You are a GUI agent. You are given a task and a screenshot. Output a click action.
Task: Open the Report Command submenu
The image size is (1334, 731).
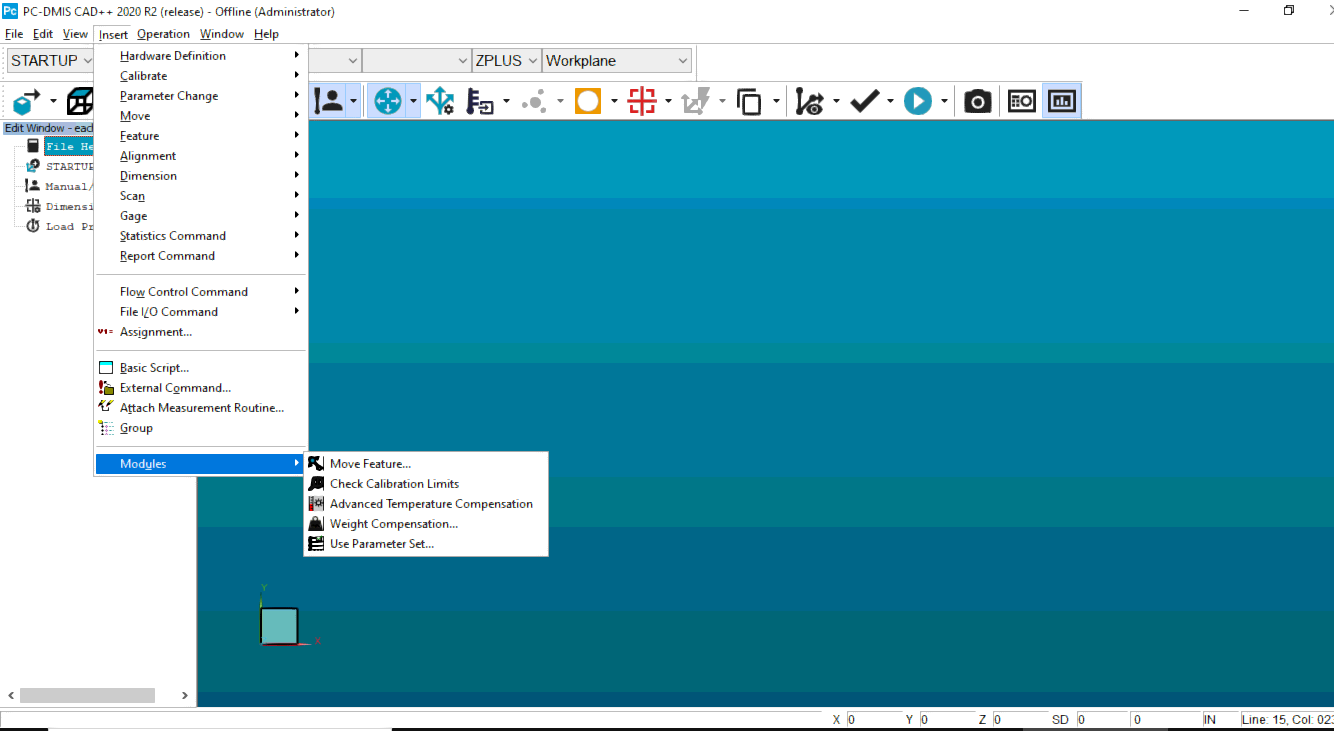[x=200, y=256]
